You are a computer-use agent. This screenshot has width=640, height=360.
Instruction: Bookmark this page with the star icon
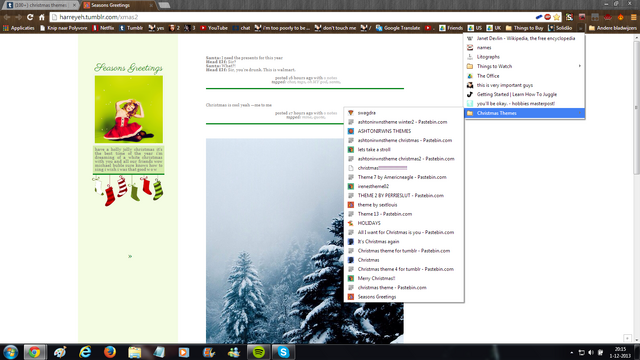pos(556,17)
